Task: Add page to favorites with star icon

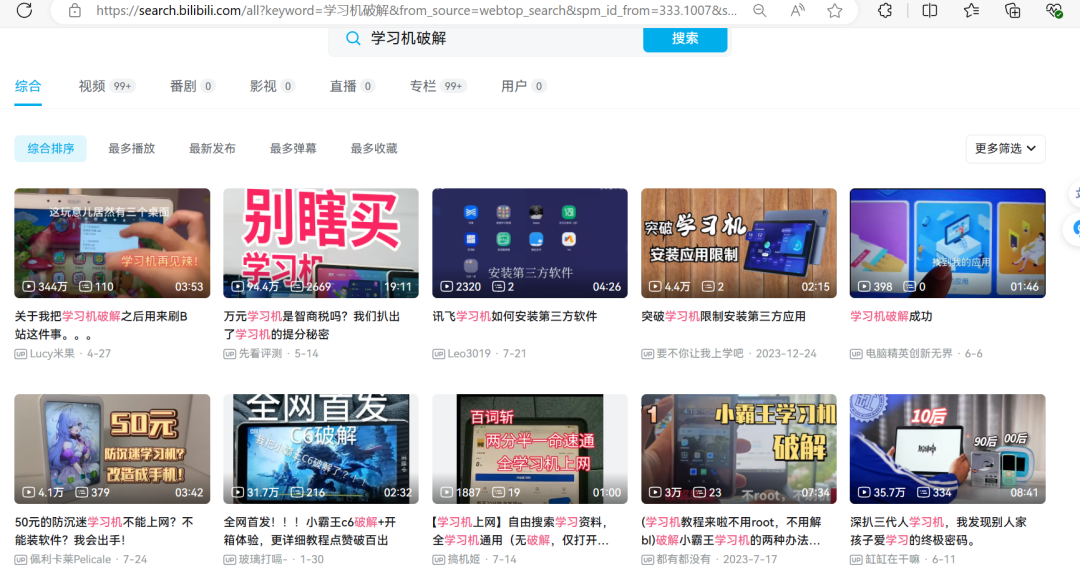Action: click(835, 10)
